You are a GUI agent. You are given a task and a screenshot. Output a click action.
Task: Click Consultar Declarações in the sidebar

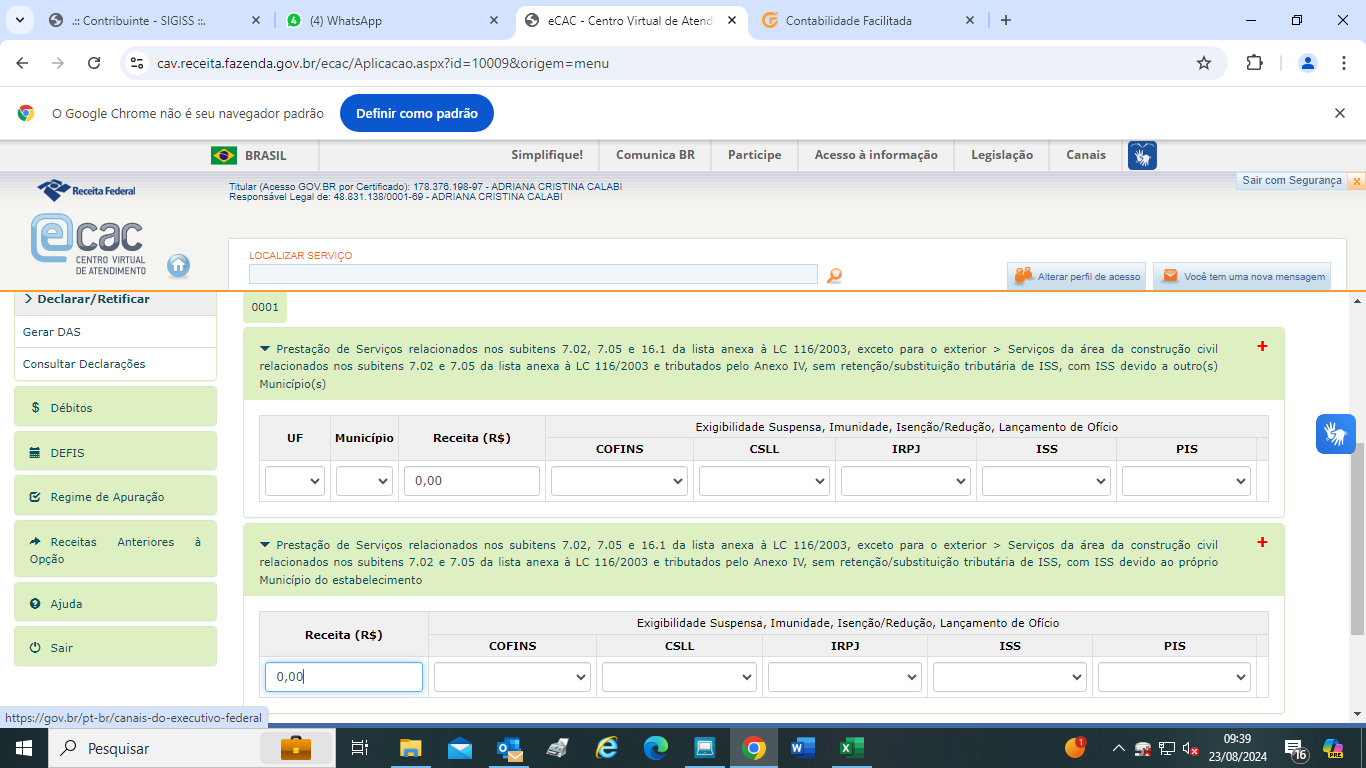click(x=115, y=364)
